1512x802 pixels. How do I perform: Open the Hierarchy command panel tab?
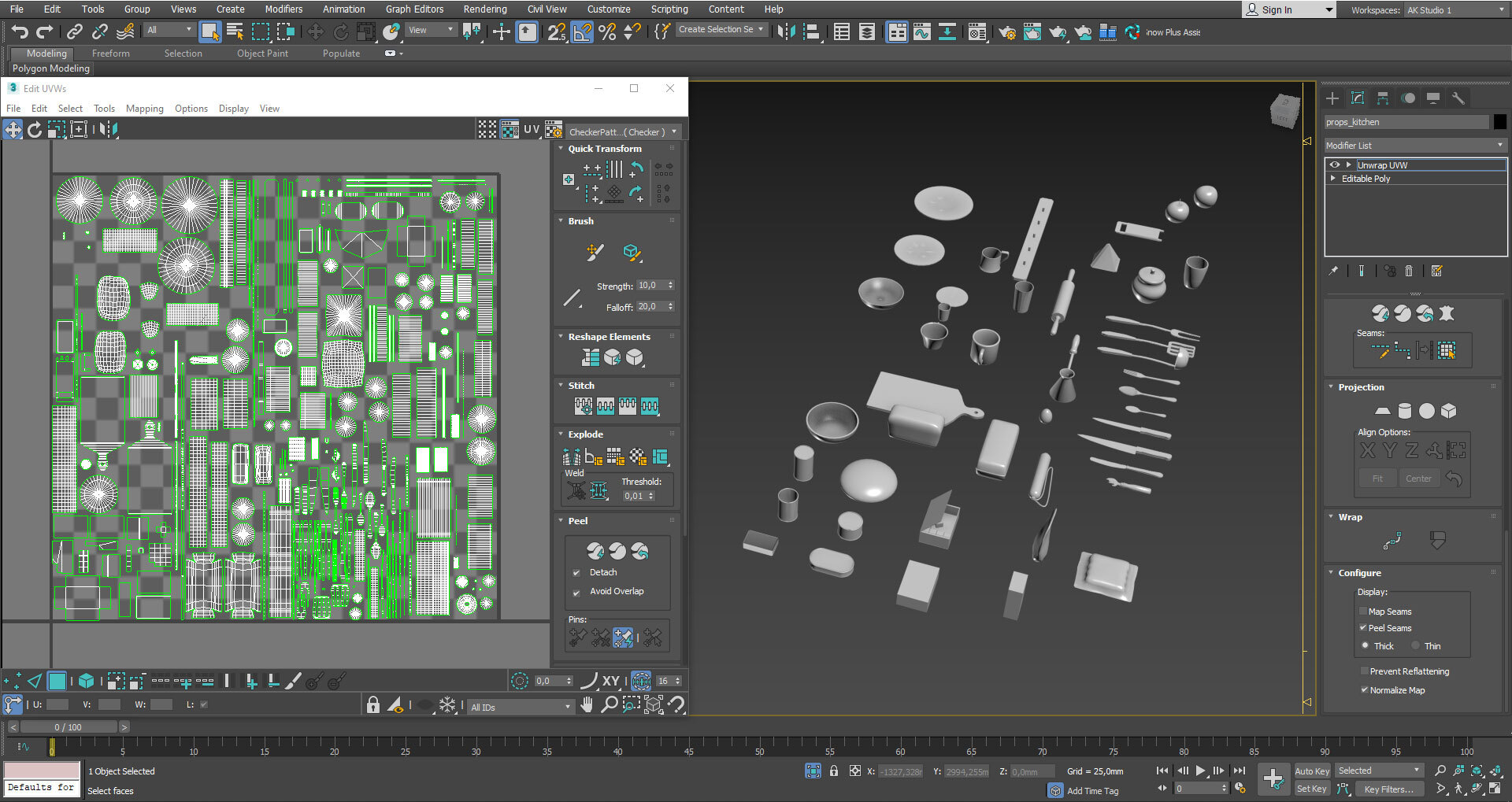(1383, 98)
